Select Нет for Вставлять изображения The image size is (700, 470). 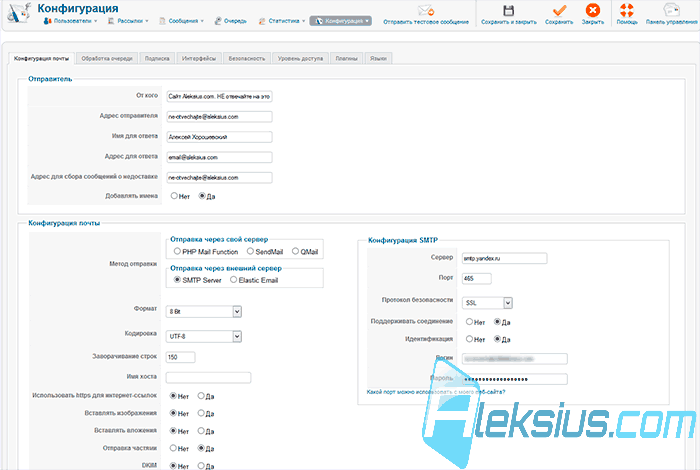(x=173, y=413)
